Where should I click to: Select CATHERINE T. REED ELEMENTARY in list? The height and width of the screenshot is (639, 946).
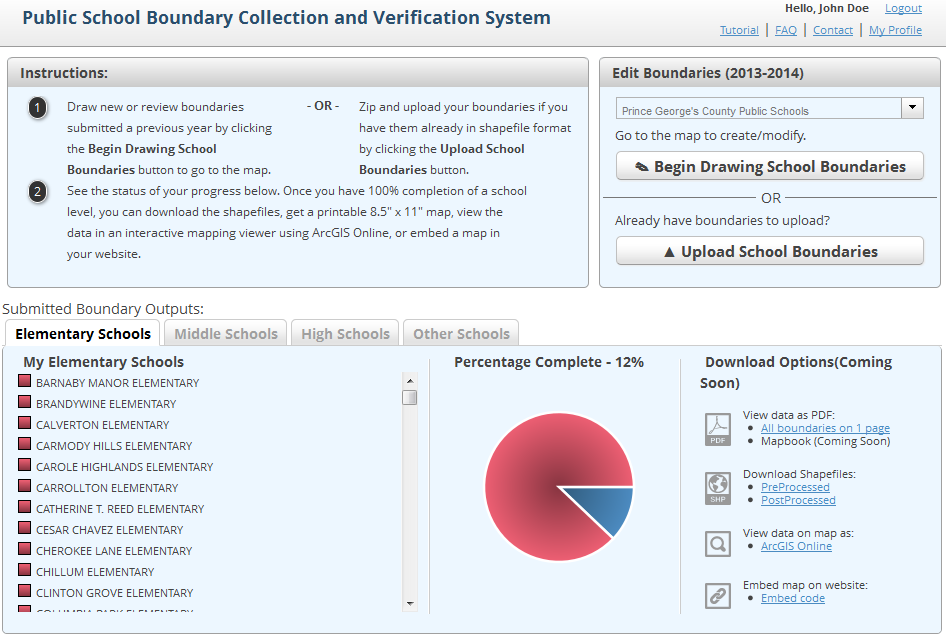[x=119, y=509]
